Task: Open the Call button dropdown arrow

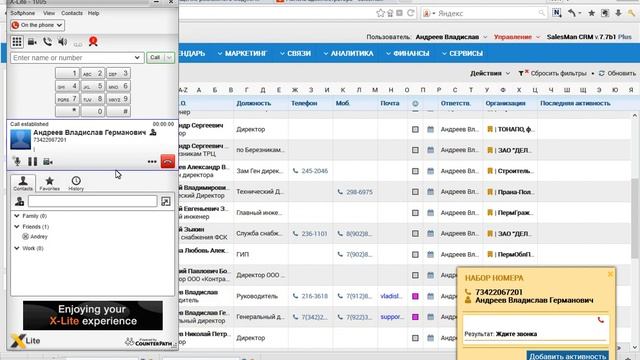Action: [169, 58]
